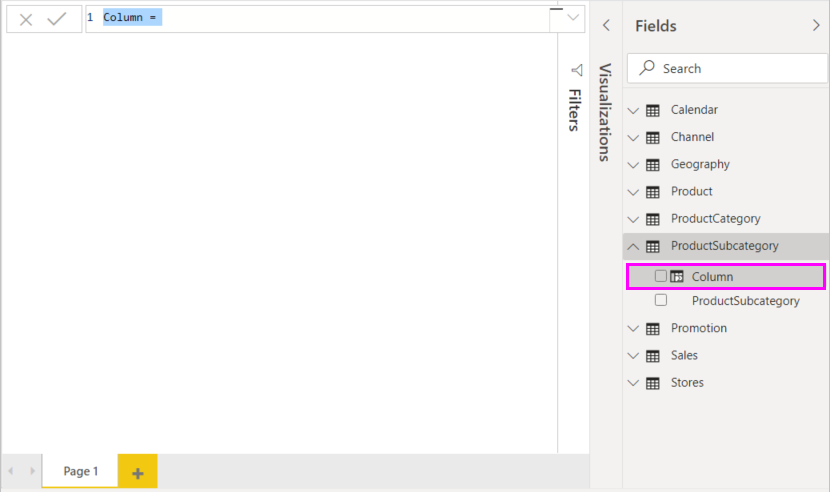The height and width of the screenshot is (492, 830).
Task: Select the Calendar table name
Action: coord(694,110)
